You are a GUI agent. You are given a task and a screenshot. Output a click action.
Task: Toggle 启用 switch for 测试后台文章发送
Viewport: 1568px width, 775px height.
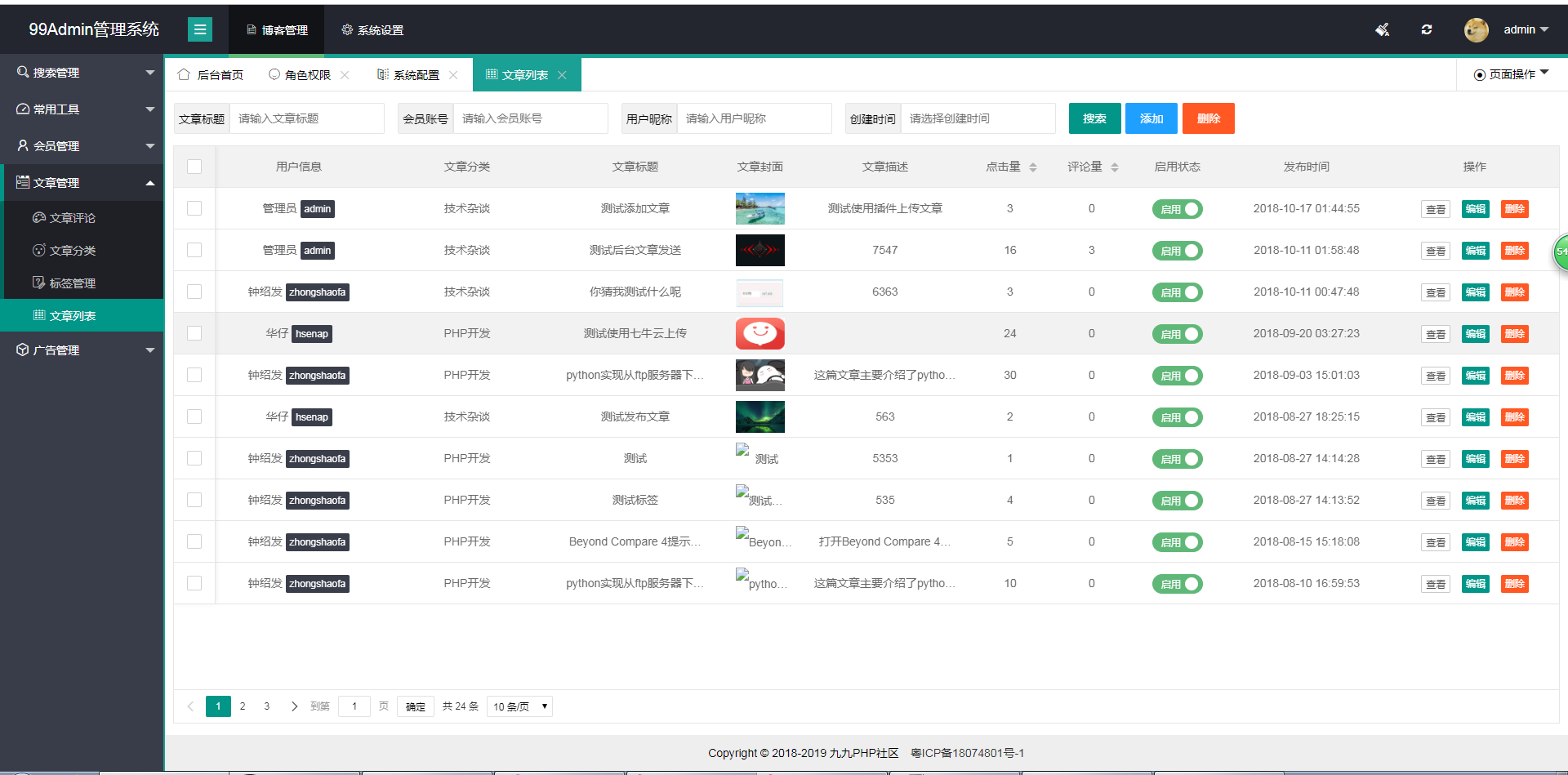click(1177, 251)
